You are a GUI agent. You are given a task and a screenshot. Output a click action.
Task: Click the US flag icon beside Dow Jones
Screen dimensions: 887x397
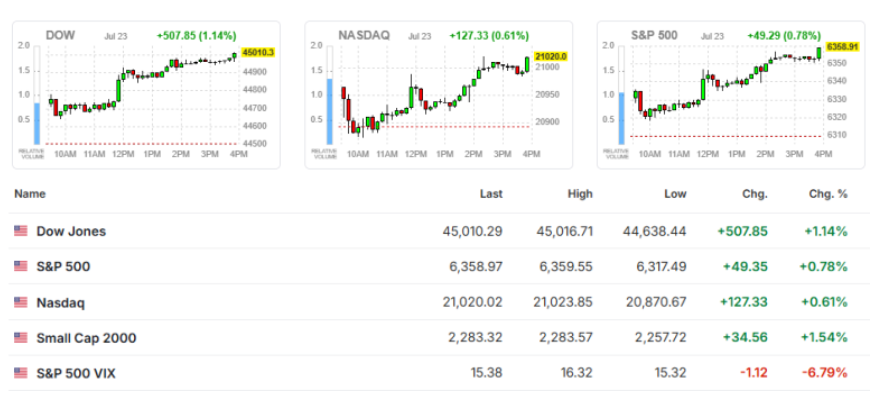(x=21, y=231)
